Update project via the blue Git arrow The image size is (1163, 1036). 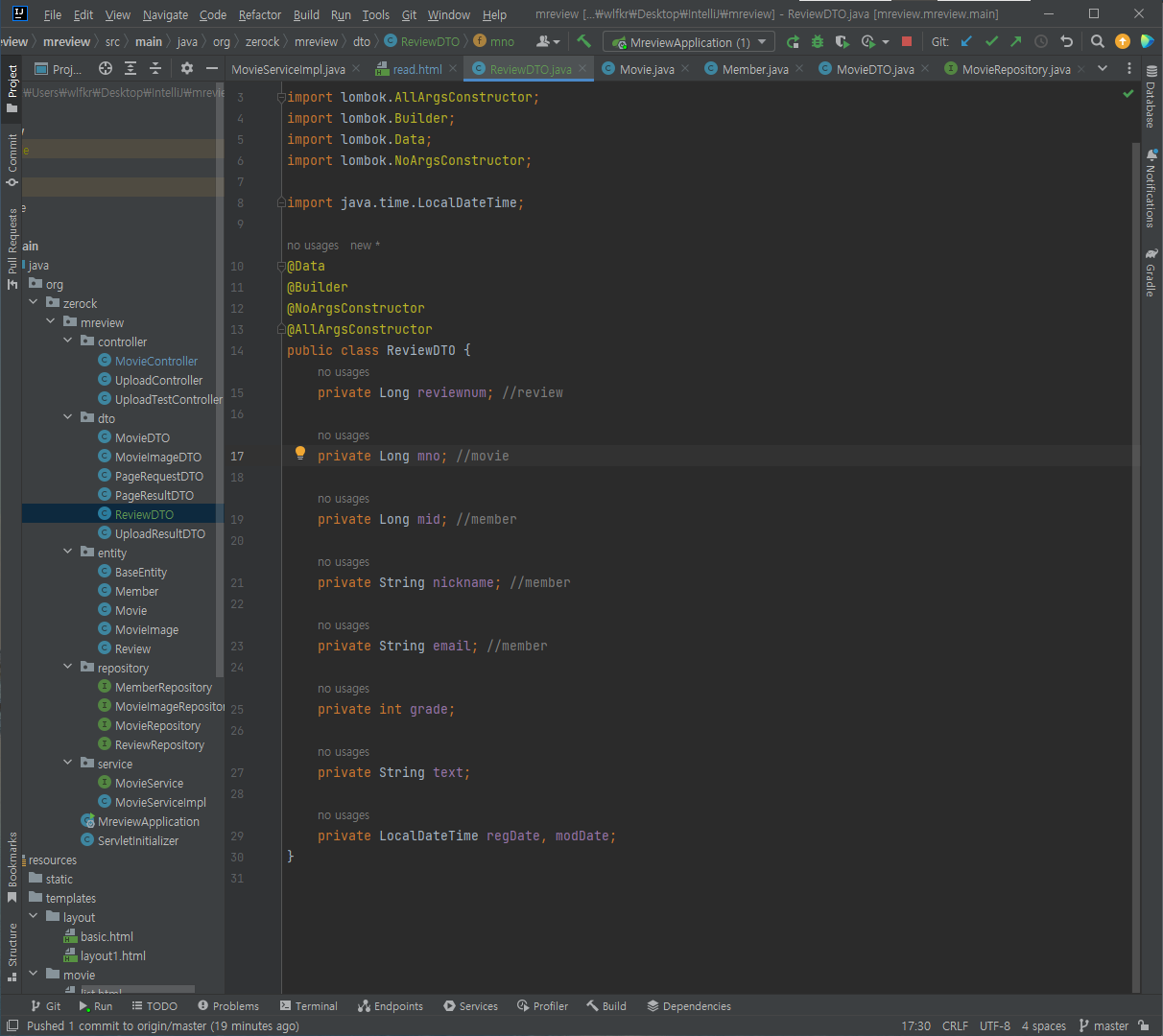point(967,41)
